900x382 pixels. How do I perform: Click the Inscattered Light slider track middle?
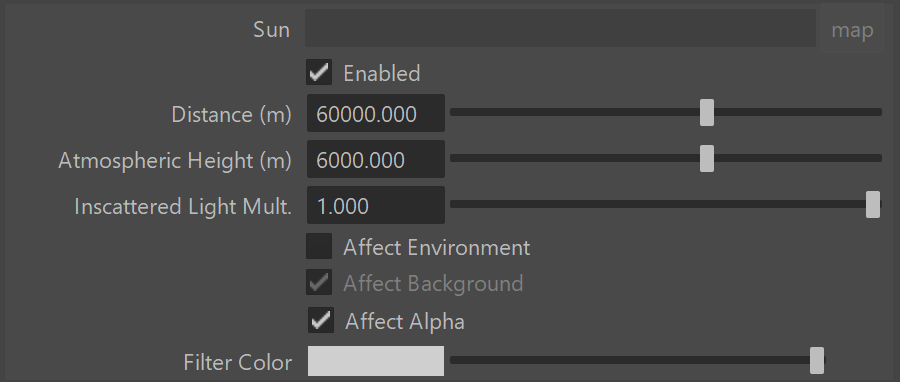coord(658,204)
